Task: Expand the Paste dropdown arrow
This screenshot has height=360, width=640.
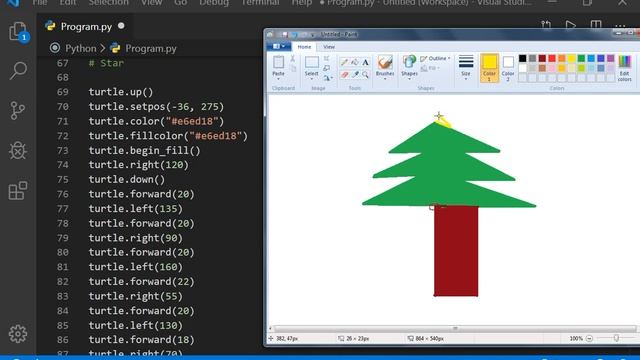Action: (278, 79)
